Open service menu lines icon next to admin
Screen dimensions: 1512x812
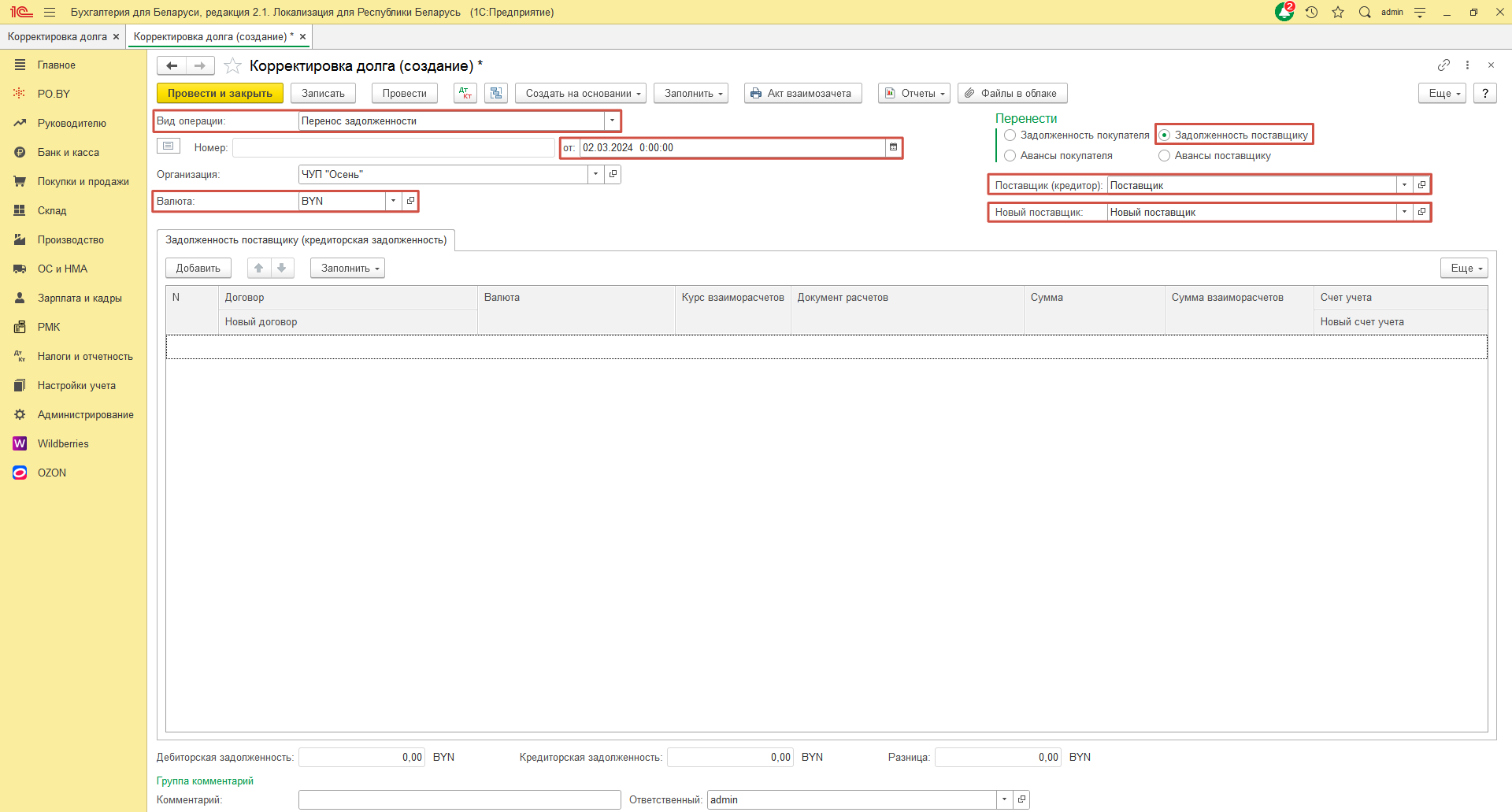pyautogui.click(x=1420, y=12)
